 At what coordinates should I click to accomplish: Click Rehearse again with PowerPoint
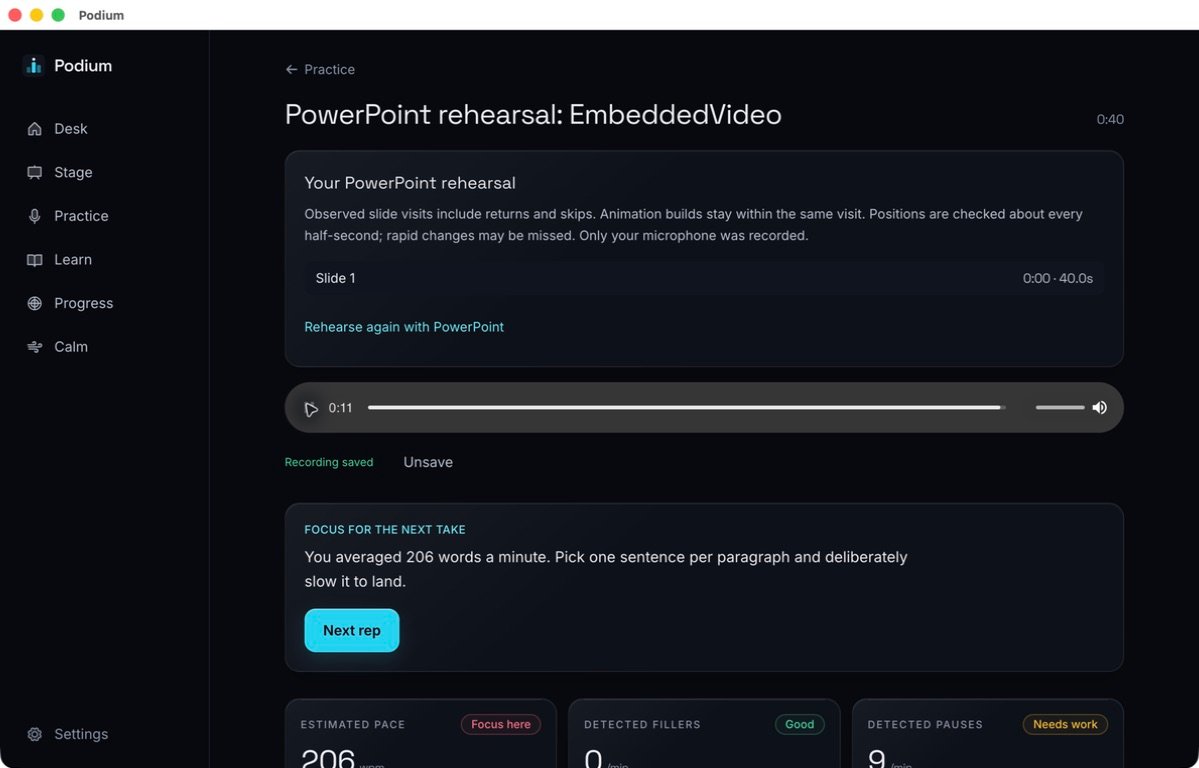click(404, 327)
